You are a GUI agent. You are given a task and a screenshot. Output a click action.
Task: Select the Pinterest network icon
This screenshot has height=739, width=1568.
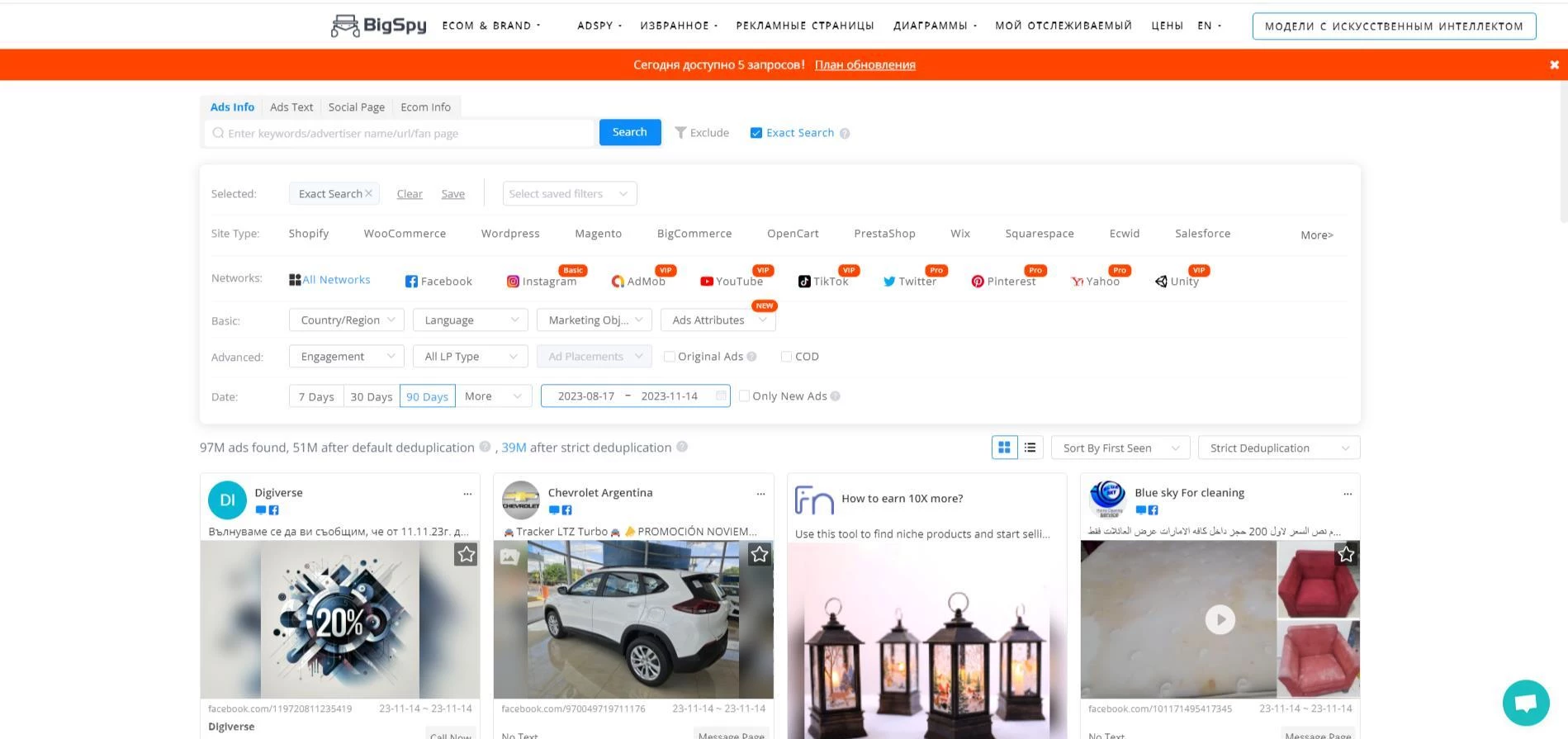tap(978, 282)
